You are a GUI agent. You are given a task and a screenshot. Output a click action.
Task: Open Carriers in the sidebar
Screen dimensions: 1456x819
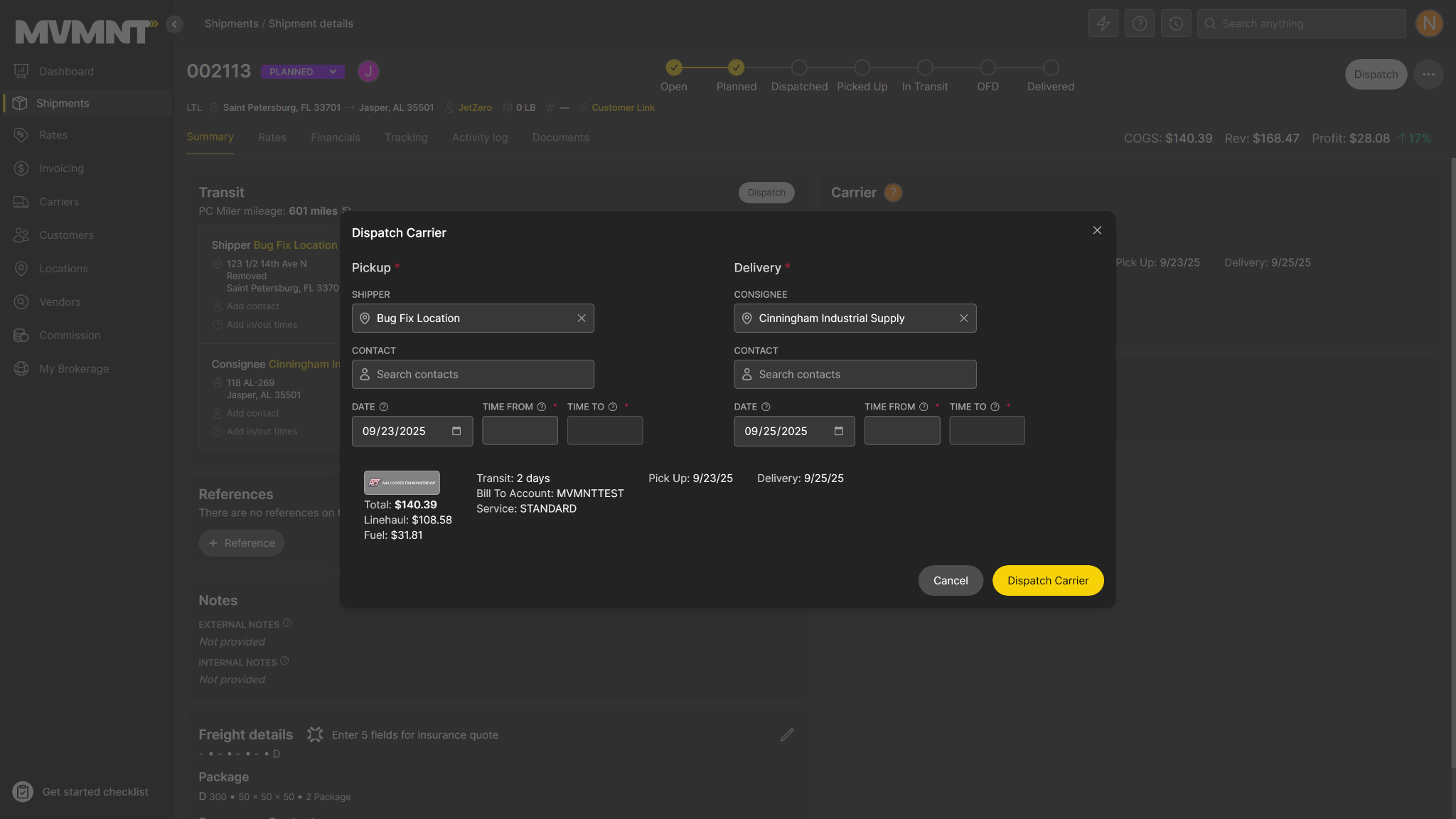point(59,203)
